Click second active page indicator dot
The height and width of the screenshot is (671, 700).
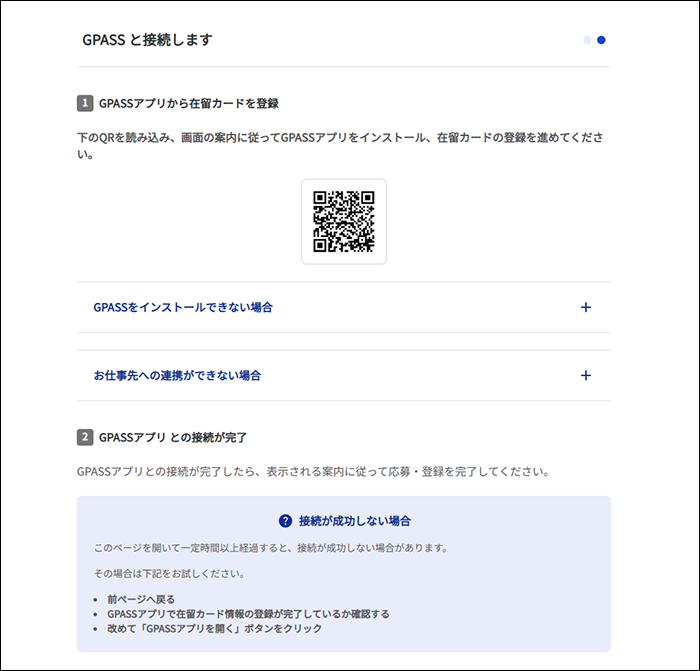pos(601,40)
